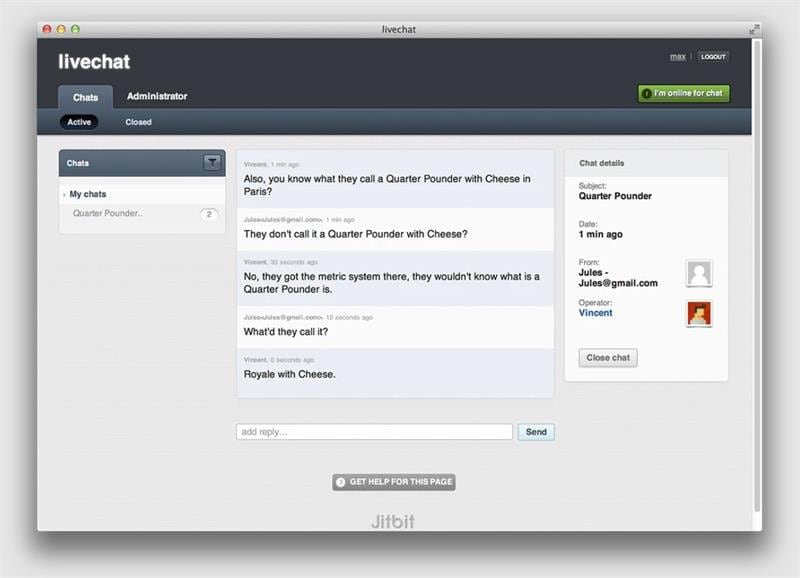The image size is (800, 578).
Task: Click the fullscreen arrows in title bar
Action: point(754,30)
